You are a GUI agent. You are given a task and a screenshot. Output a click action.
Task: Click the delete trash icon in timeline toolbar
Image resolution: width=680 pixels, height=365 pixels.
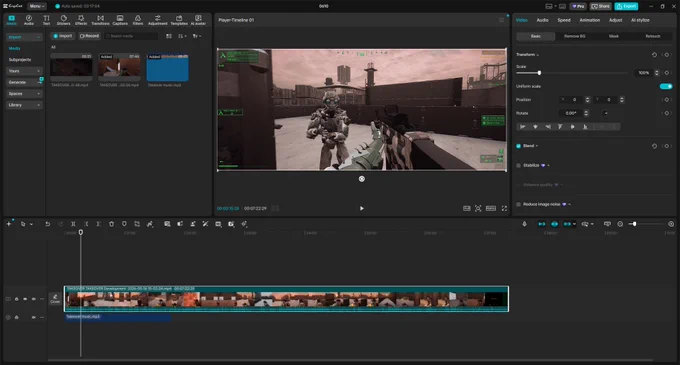point(111,224)
